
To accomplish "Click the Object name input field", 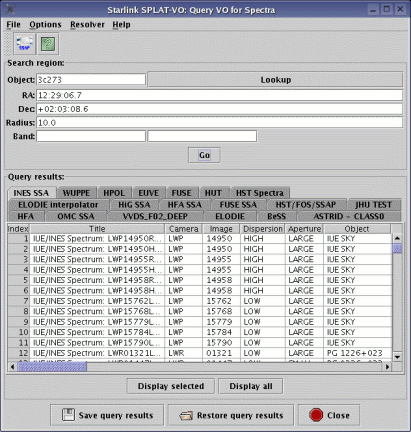I will pos(91,80).
